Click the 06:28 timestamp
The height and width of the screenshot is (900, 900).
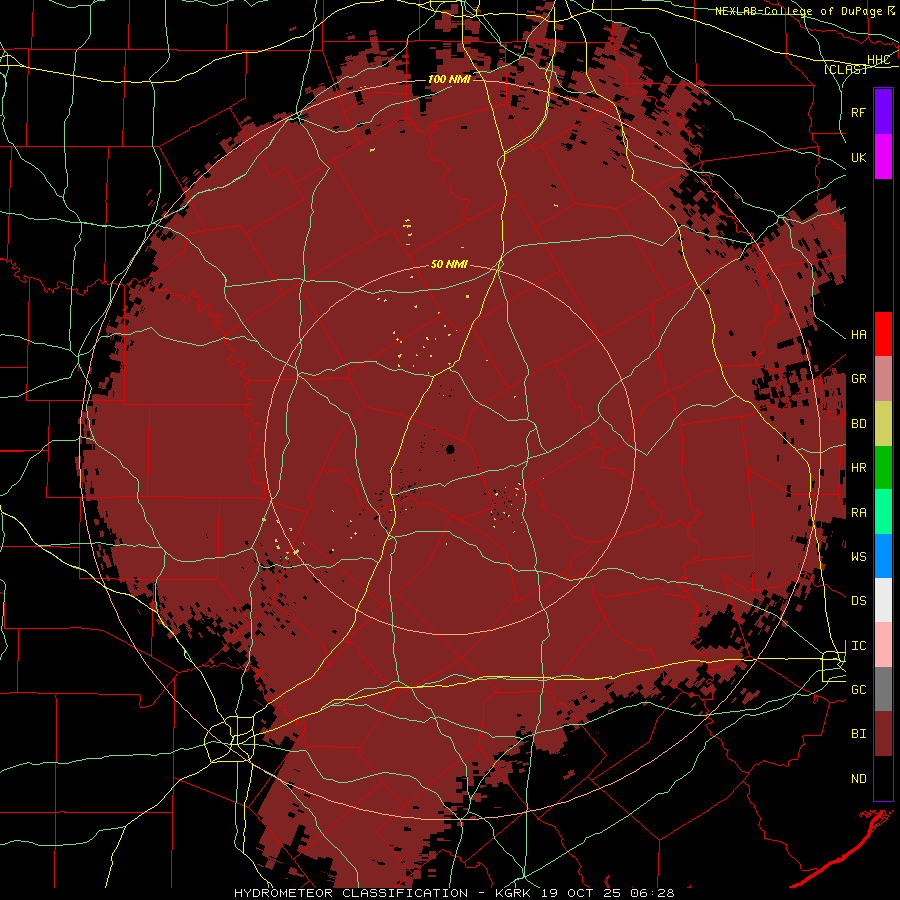click(x=654, y=893)
